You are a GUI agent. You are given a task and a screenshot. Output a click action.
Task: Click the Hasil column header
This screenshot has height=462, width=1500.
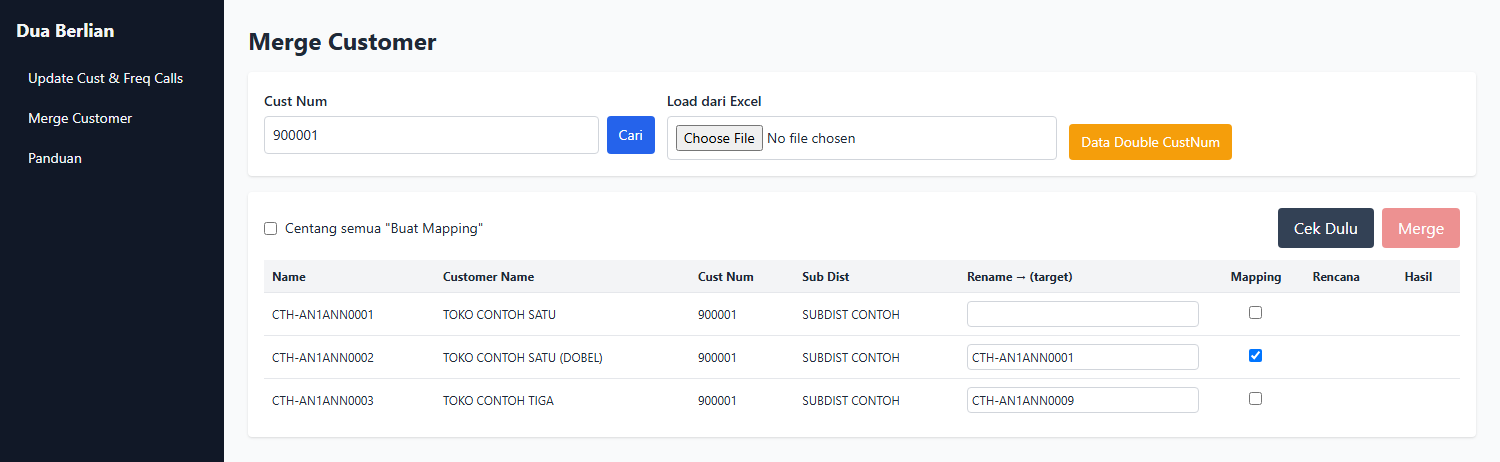[1418, 277]
